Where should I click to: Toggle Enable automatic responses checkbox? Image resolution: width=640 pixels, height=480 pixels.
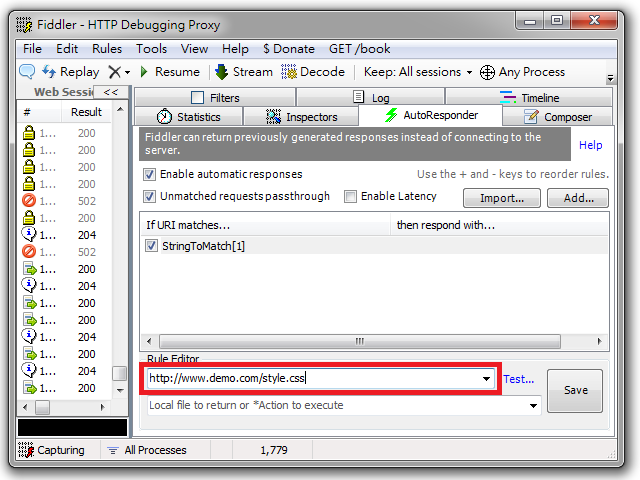(149, 175)
